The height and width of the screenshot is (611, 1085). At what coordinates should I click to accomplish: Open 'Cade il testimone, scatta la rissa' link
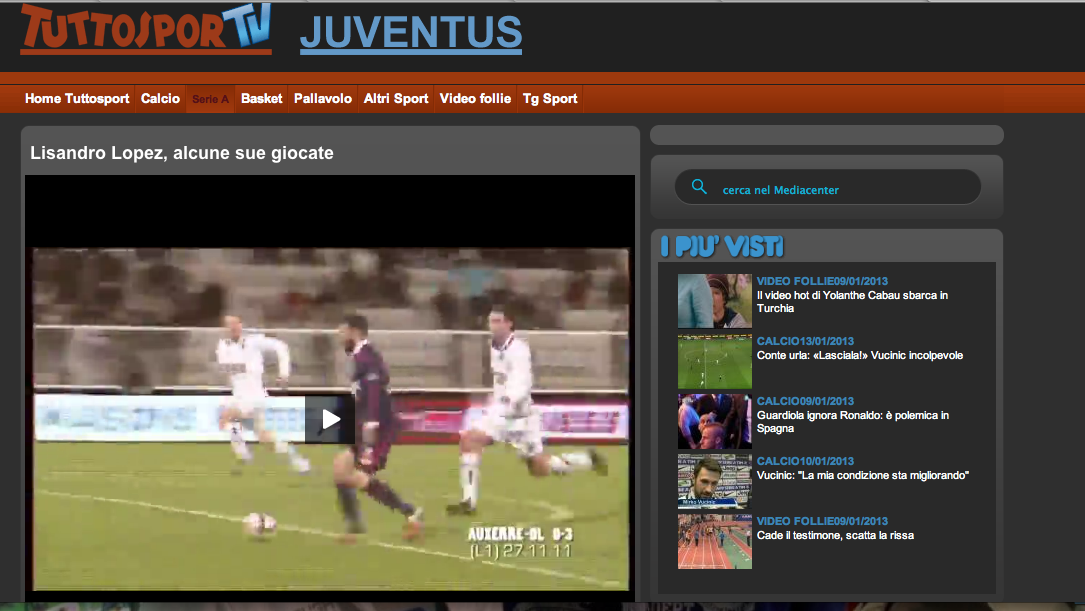click(x=835, y=535)
